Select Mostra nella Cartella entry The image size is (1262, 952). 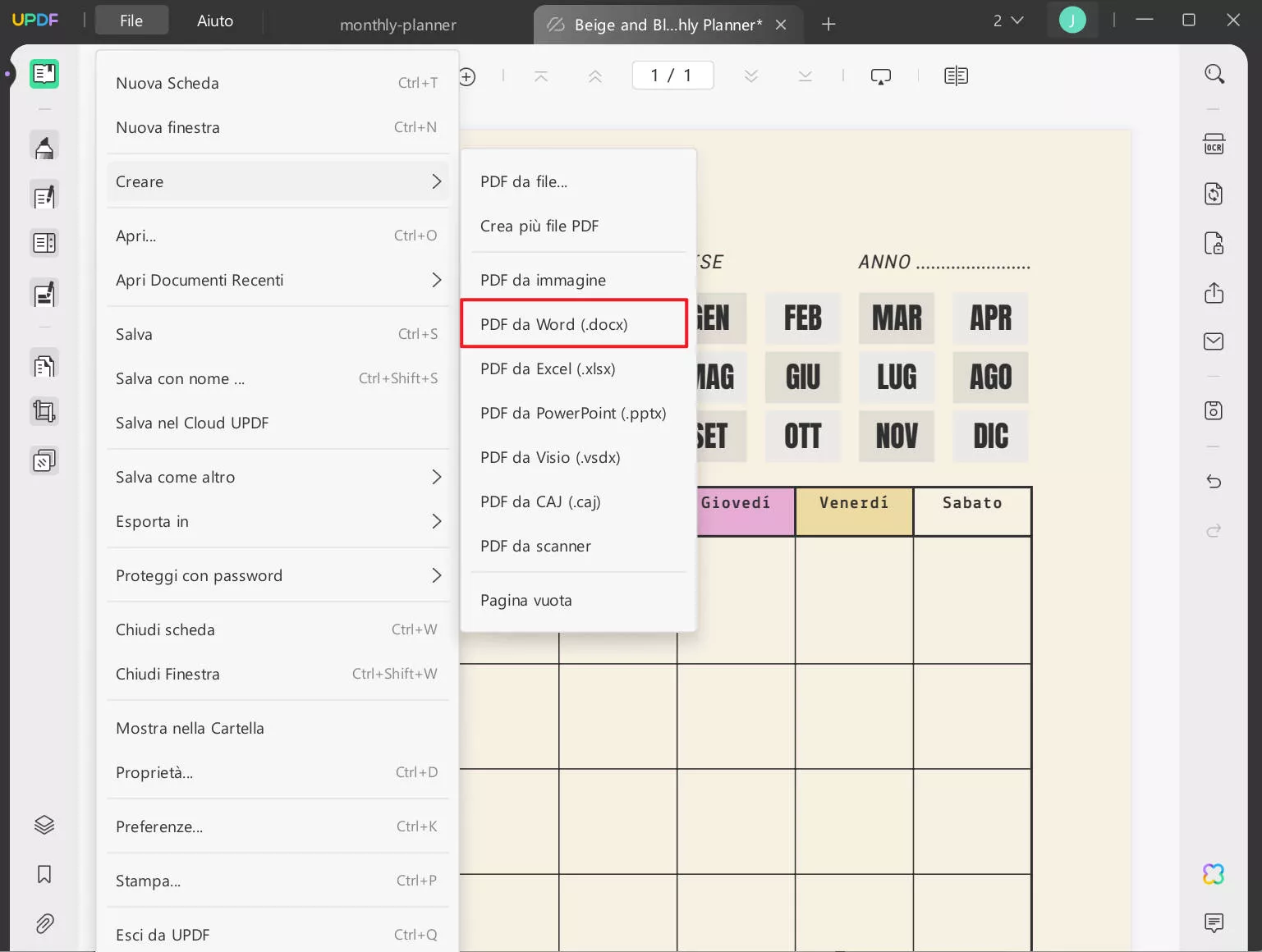278,728
